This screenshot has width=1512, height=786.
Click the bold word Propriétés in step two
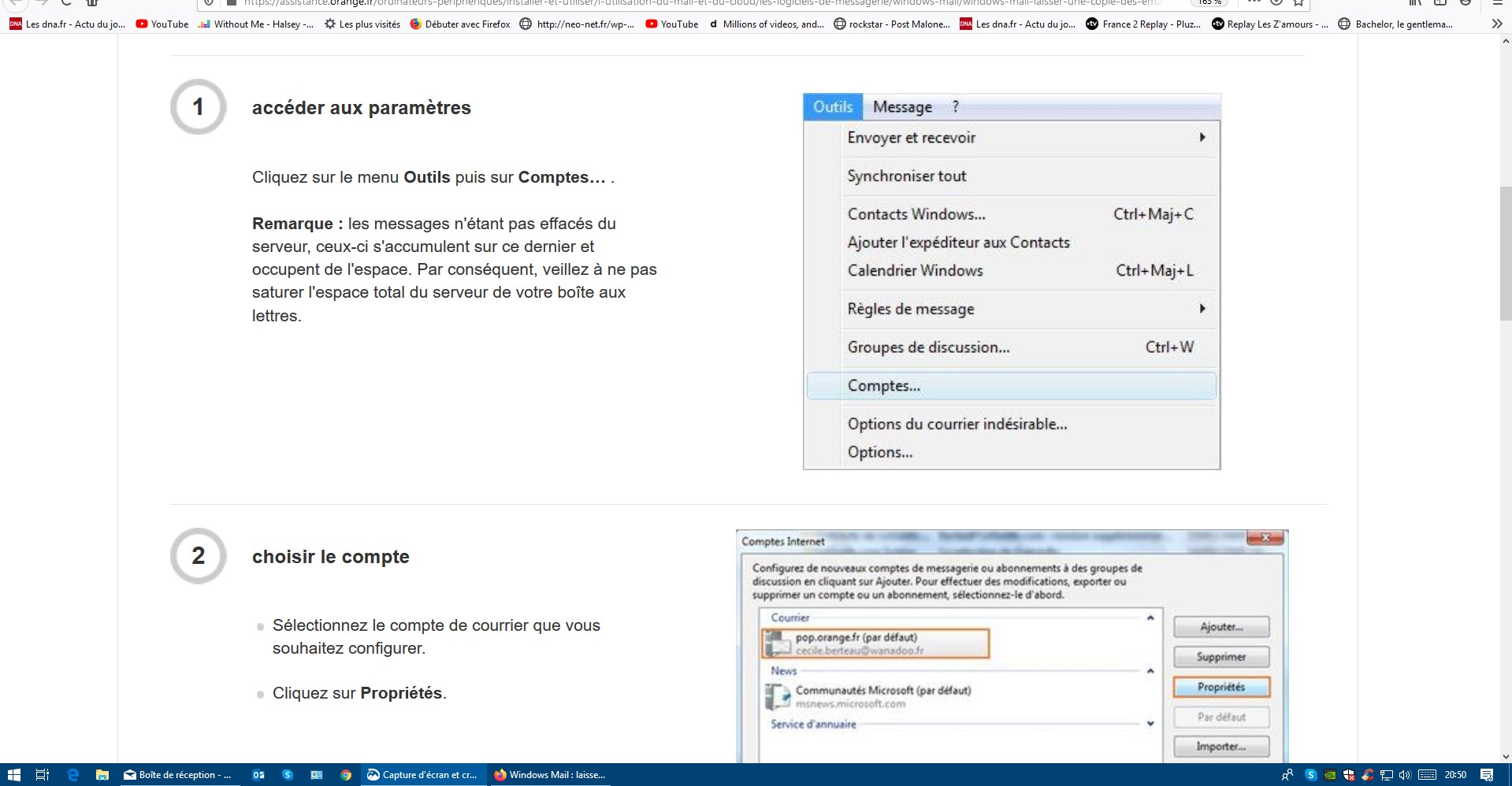click(x=401, y=693)
